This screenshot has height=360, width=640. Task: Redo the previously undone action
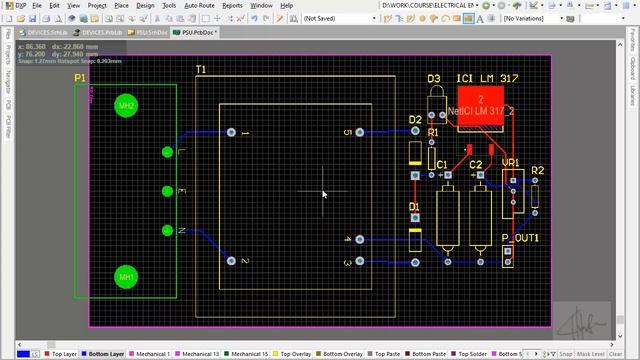point(266,18)
